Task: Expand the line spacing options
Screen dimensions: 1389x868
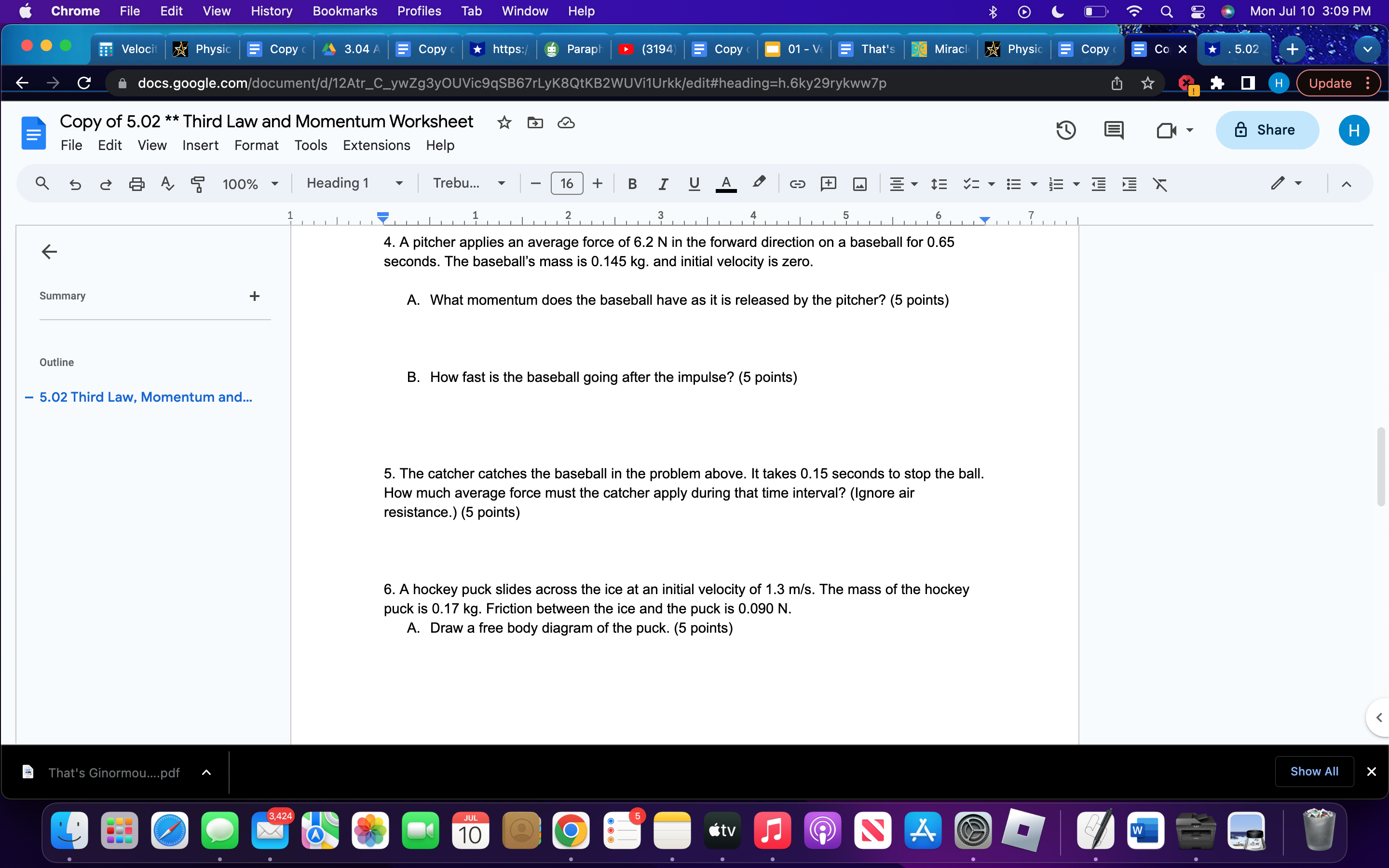Action: click(940, 184)
